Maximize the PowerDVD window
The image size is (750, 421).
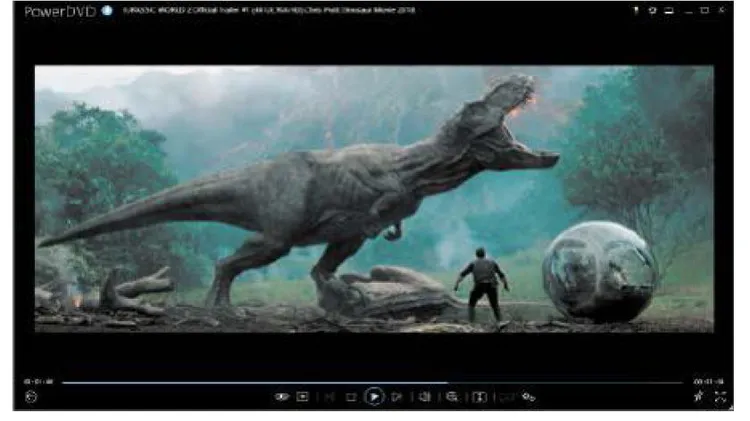705,10
